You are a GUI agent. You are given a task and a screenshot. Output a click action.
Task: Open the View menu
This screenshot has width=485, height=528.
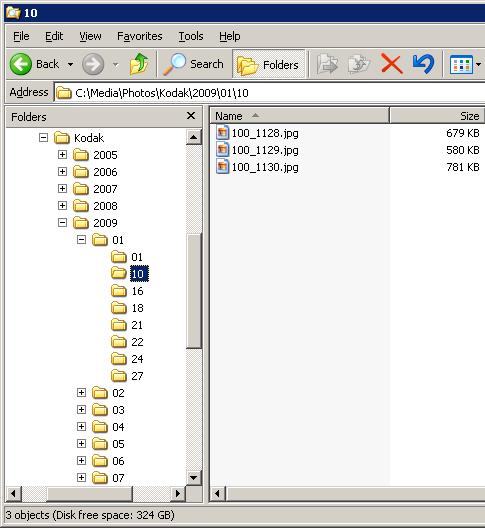(x=90, y=36)
